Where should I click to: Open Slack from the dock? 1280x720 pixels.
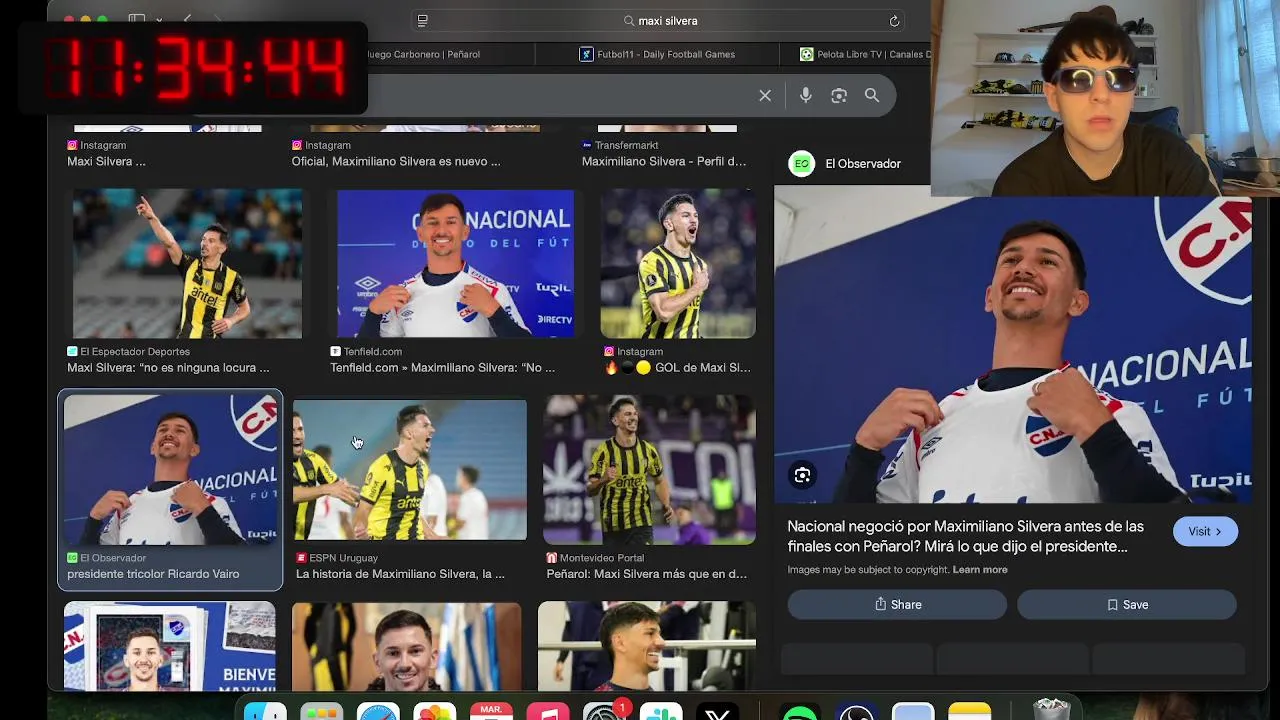tap(661, 712)
